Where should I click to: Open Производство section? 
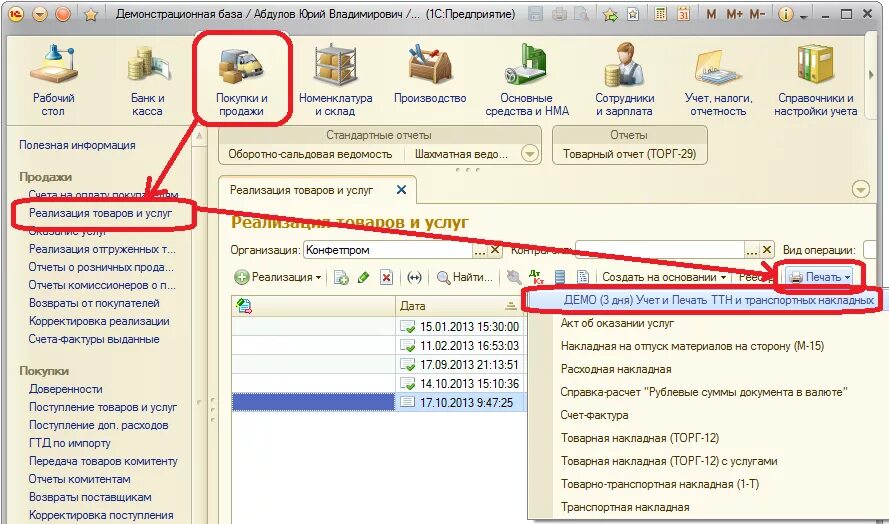430,74
